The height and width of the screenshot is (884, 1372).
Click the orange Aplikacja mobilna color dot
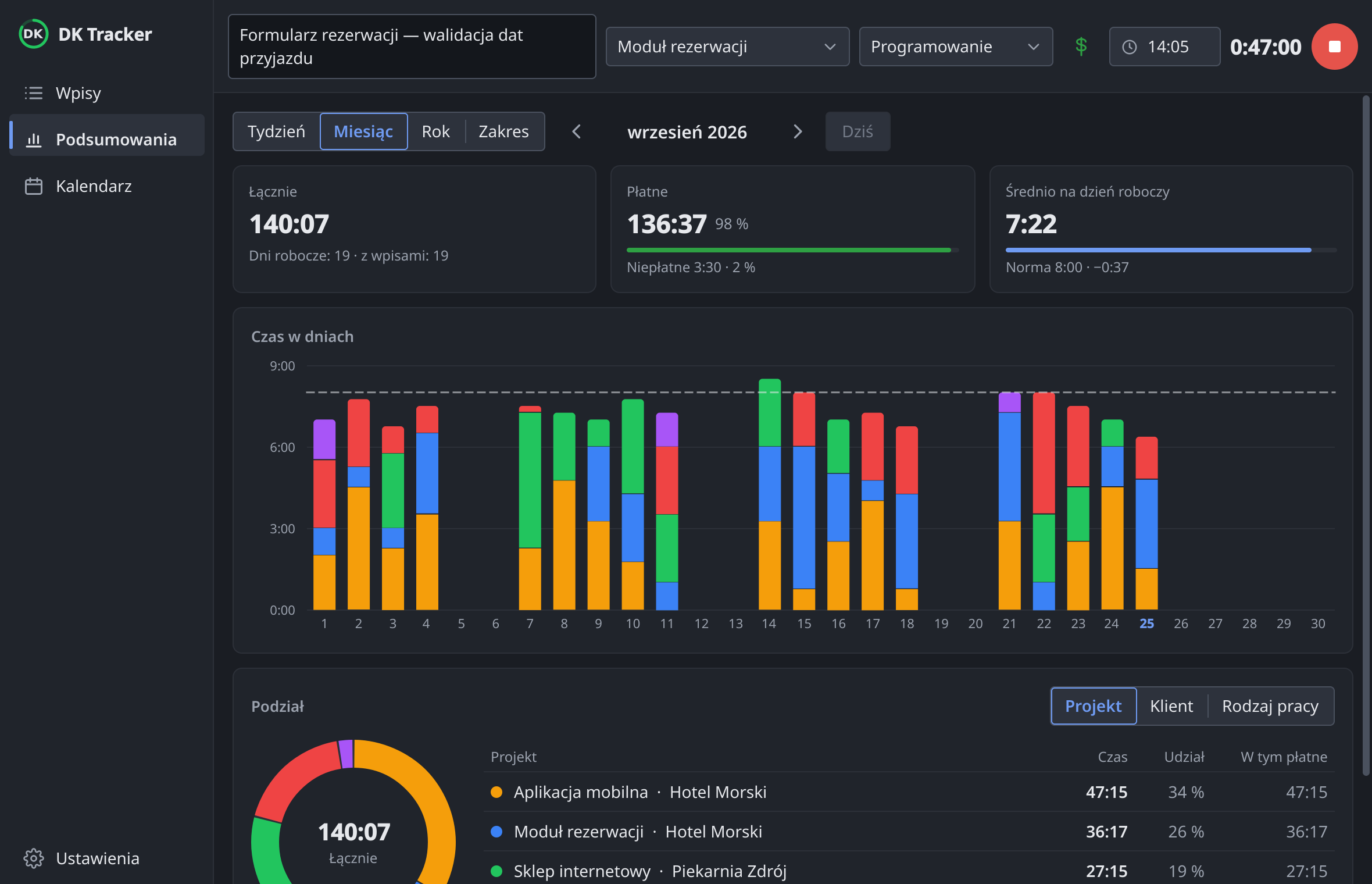pyautogui.click(x=496, y=792)
